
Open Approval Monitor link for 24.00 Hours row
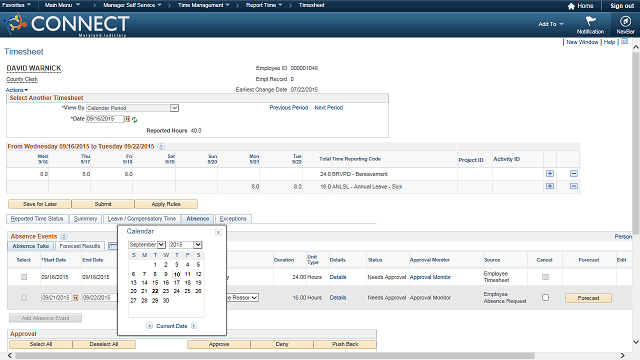[430, 277]
